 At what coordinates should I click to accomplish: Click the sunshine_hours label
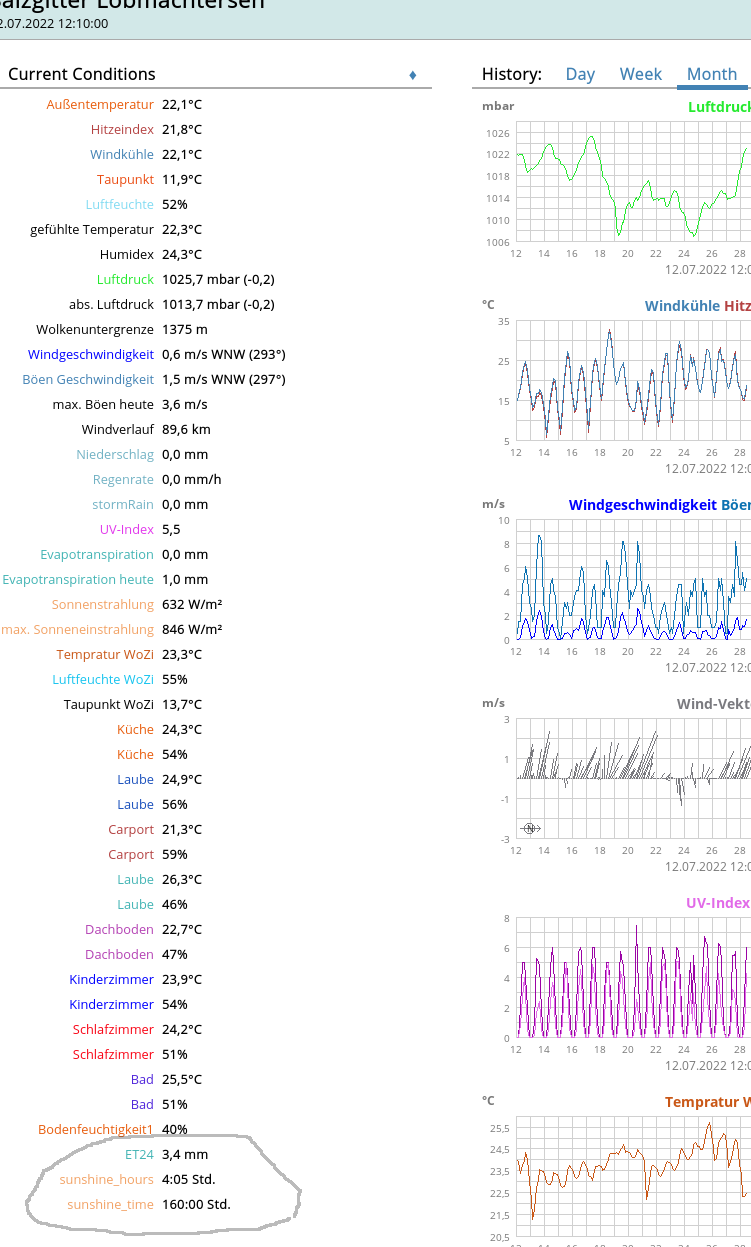coord(107,1179)
